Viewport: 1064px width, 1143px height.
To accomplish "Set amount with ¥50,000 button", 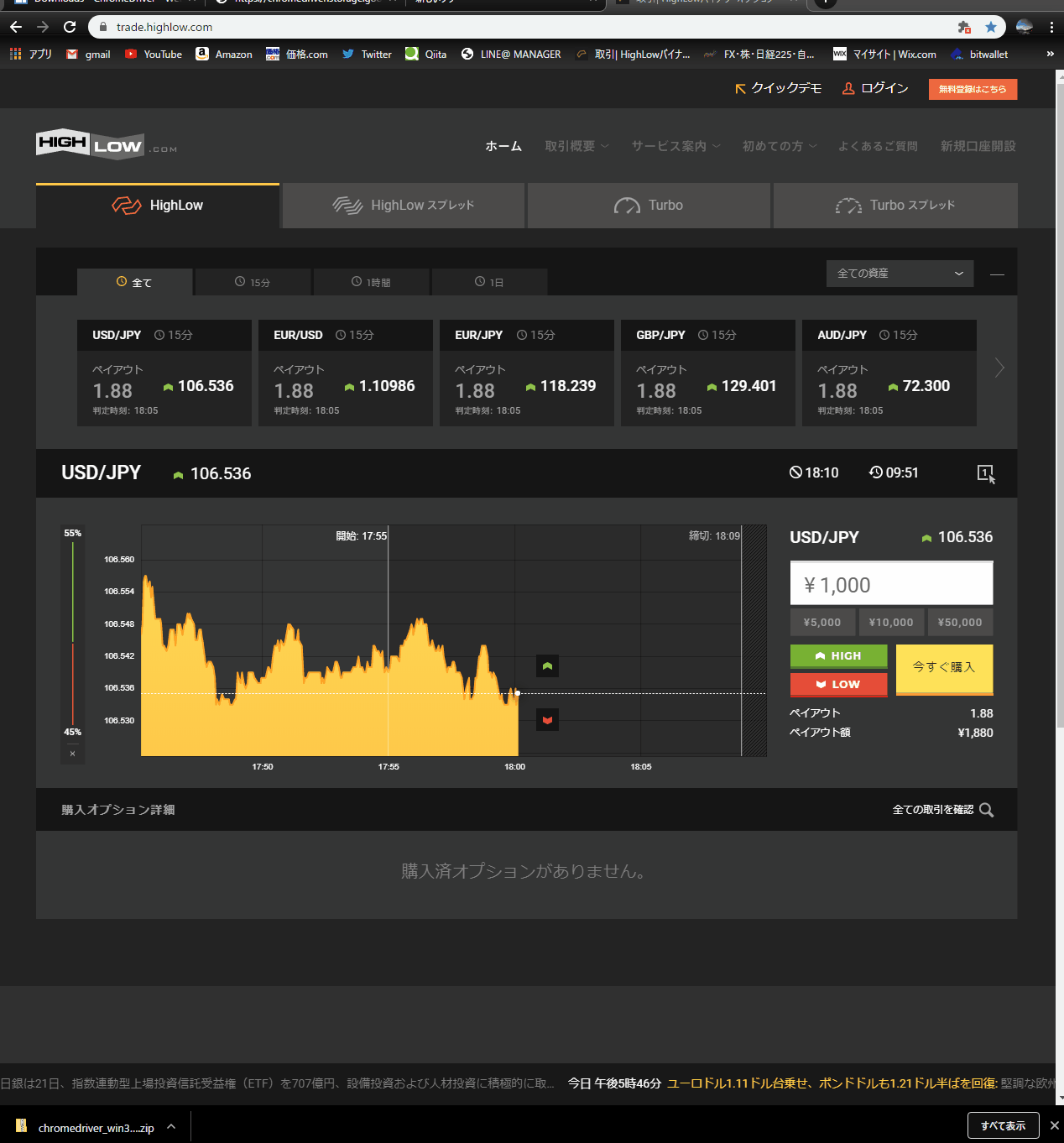I will click(960, 622).
